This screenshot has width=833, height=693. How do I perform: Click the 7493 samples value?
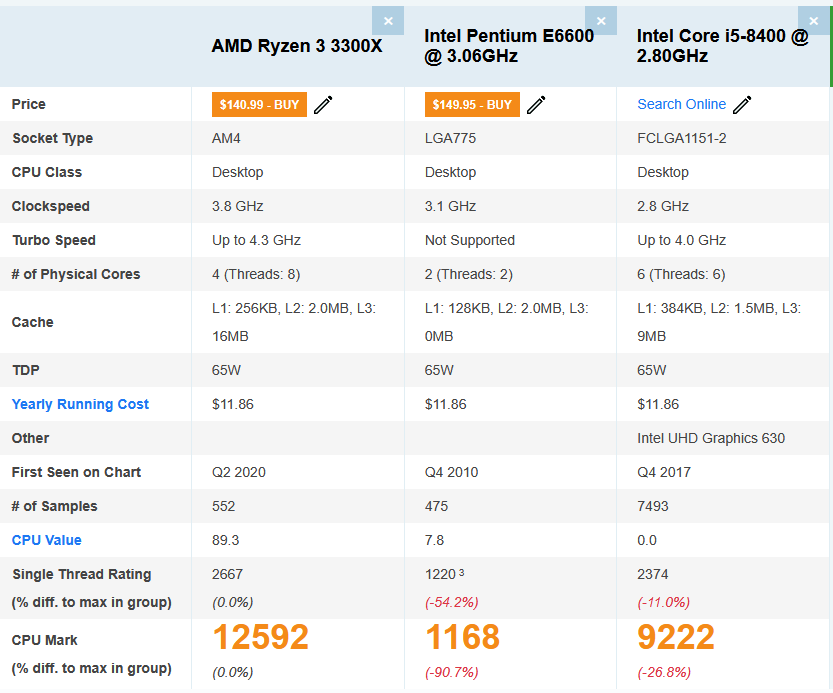pos(653,506)
